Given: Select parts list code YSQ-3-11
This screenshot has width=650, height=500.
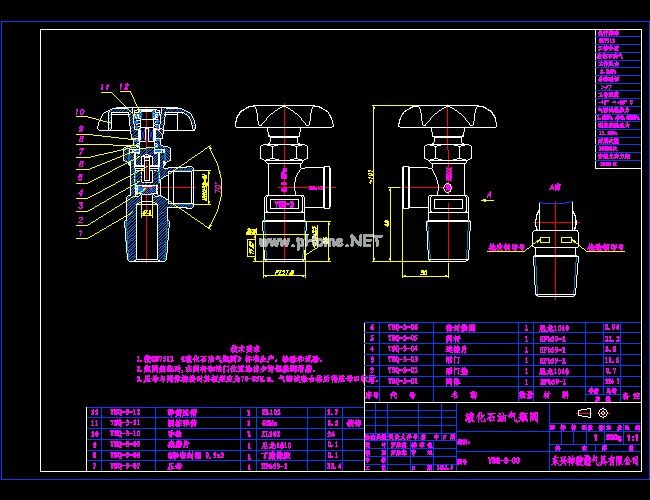Looking at the screenshot, I should tap(125, 423).
